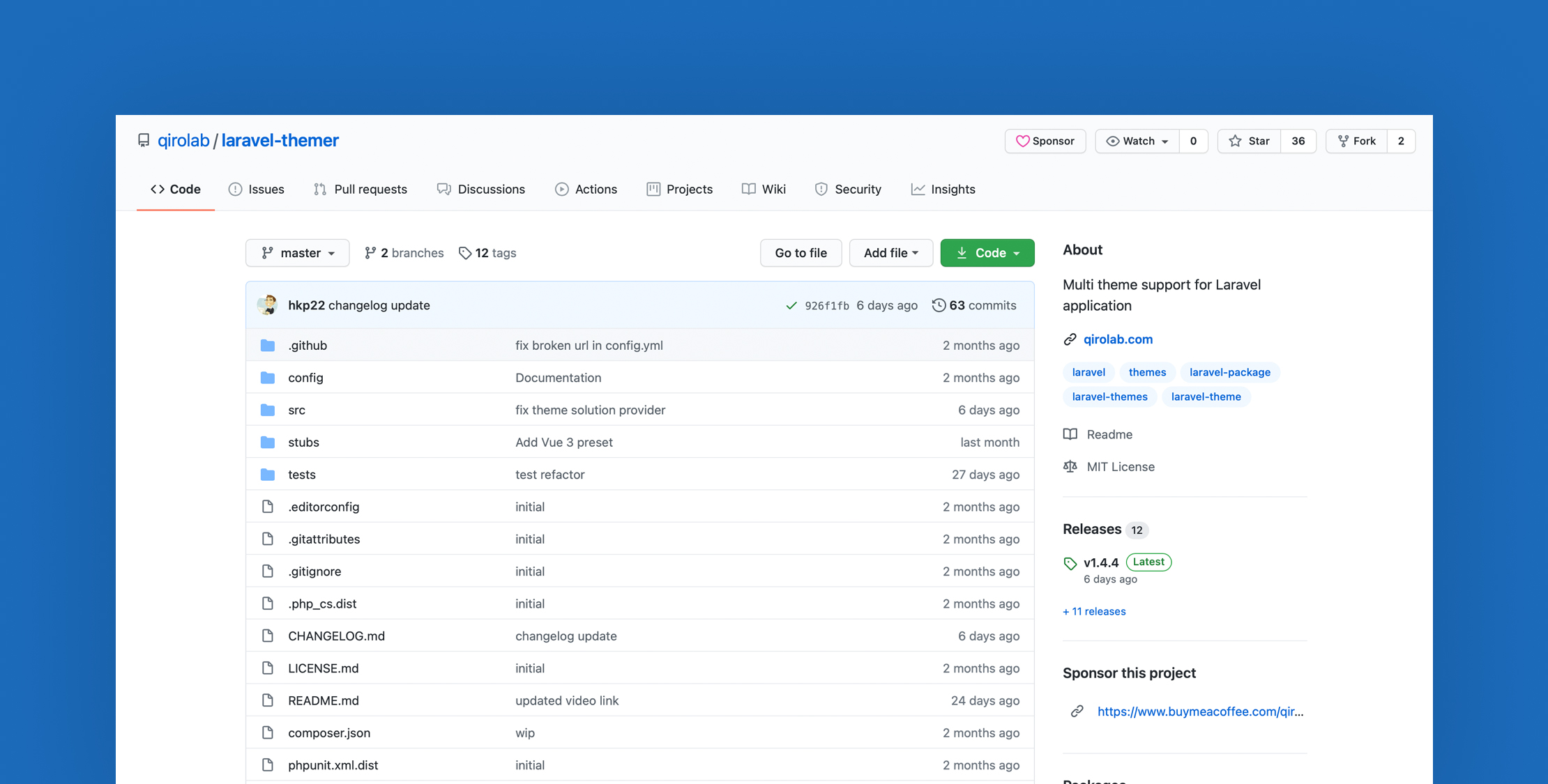Viewport: 1548px width, 784px height.
Task: Click the folder icon for src
Action: click(x=268, y=410)
